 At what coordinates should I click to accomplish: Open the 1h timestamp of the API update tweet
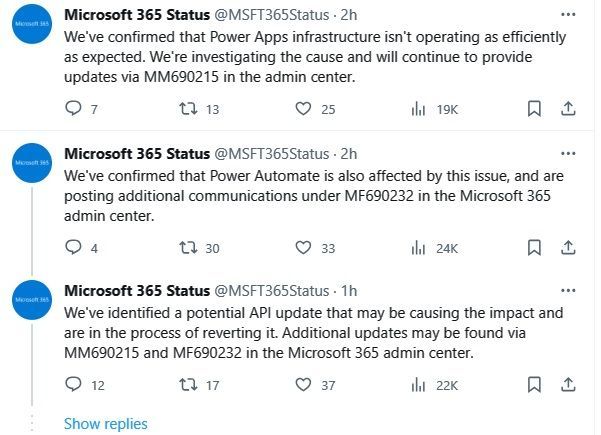click(x=349, y=291)
